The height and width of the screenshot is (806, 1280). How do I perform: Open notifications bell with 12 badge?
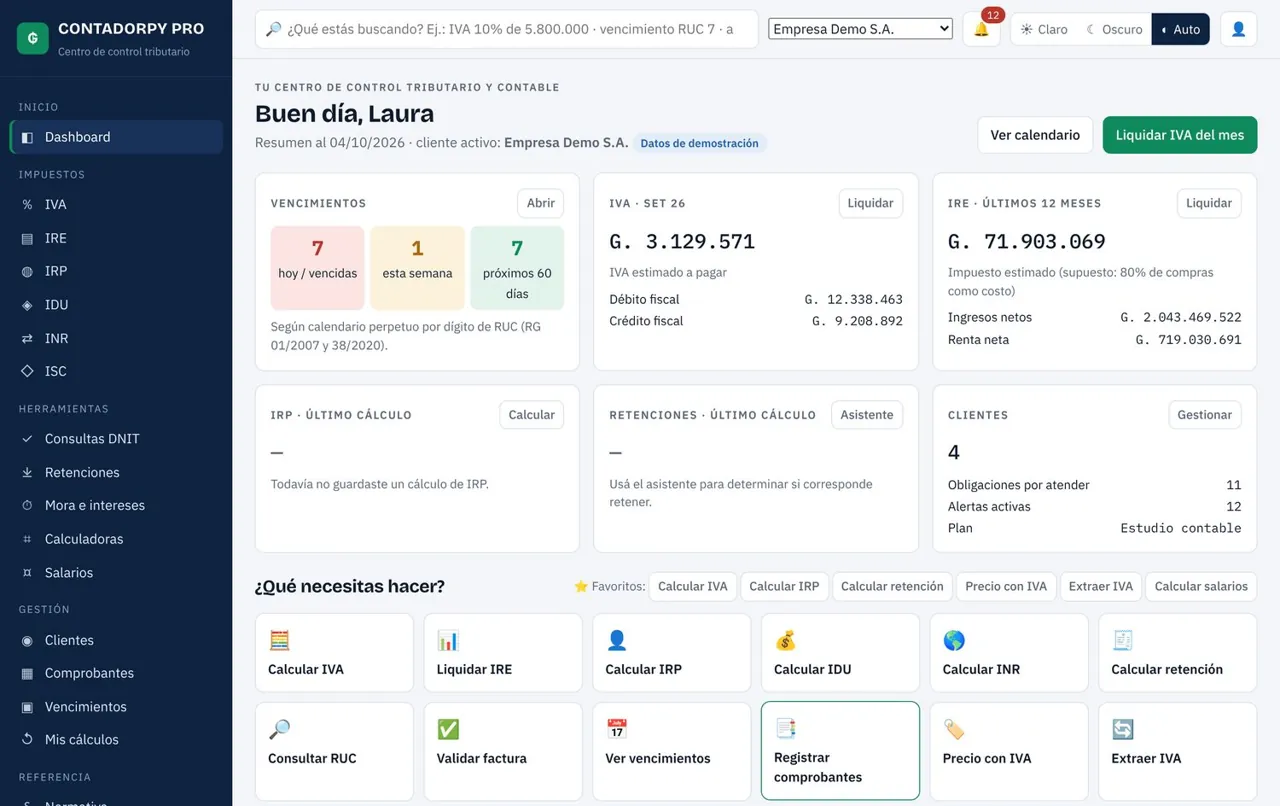click(x=981, y=29)
